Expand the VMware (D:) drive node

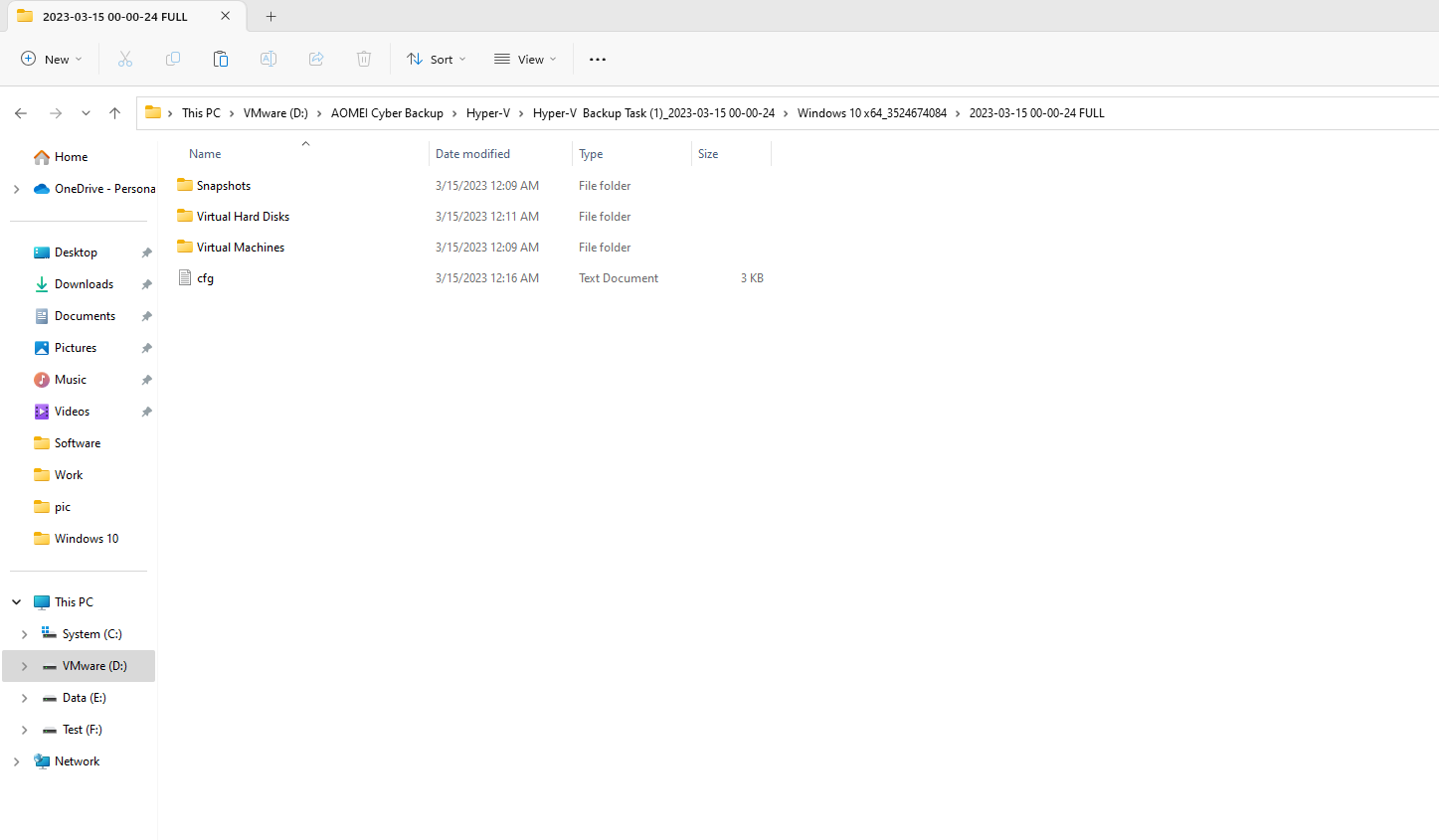tap(24, 666)
